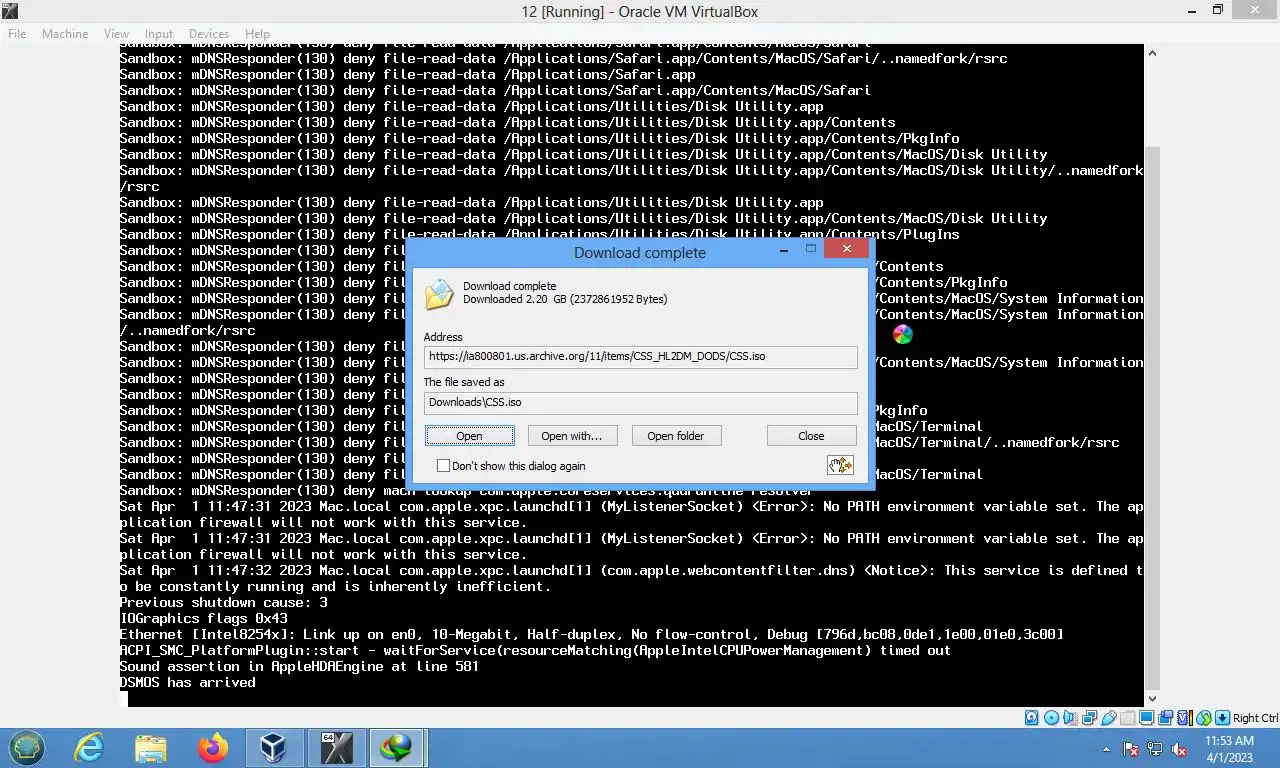1280x768 pixels.
Task: Click the scrollbar up arrow in VM window
Action: pyautogui.click(x=1152, y=53)
